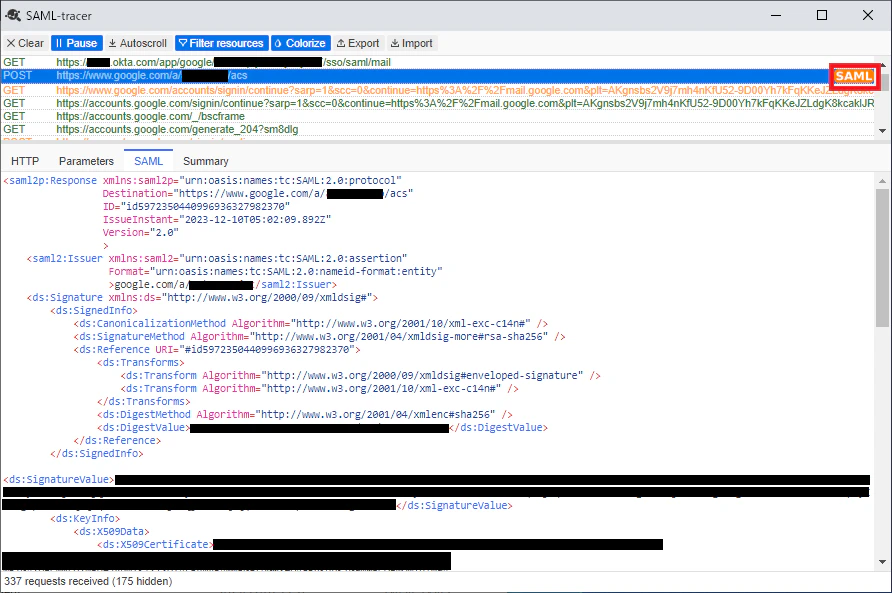Screen dimensions: 892x593
Task: Minimize the SAML-tracer window
Action: click(x=776, y=15)
